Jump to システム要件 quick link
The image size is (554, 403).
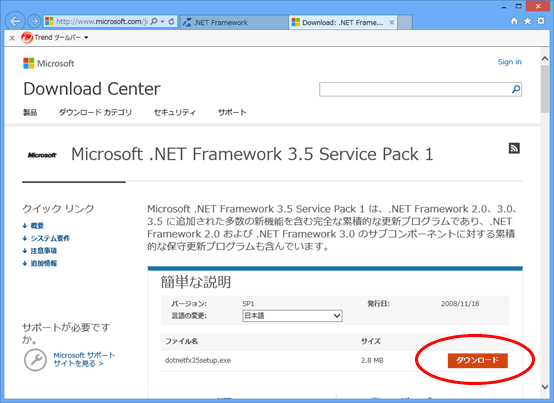50,238
